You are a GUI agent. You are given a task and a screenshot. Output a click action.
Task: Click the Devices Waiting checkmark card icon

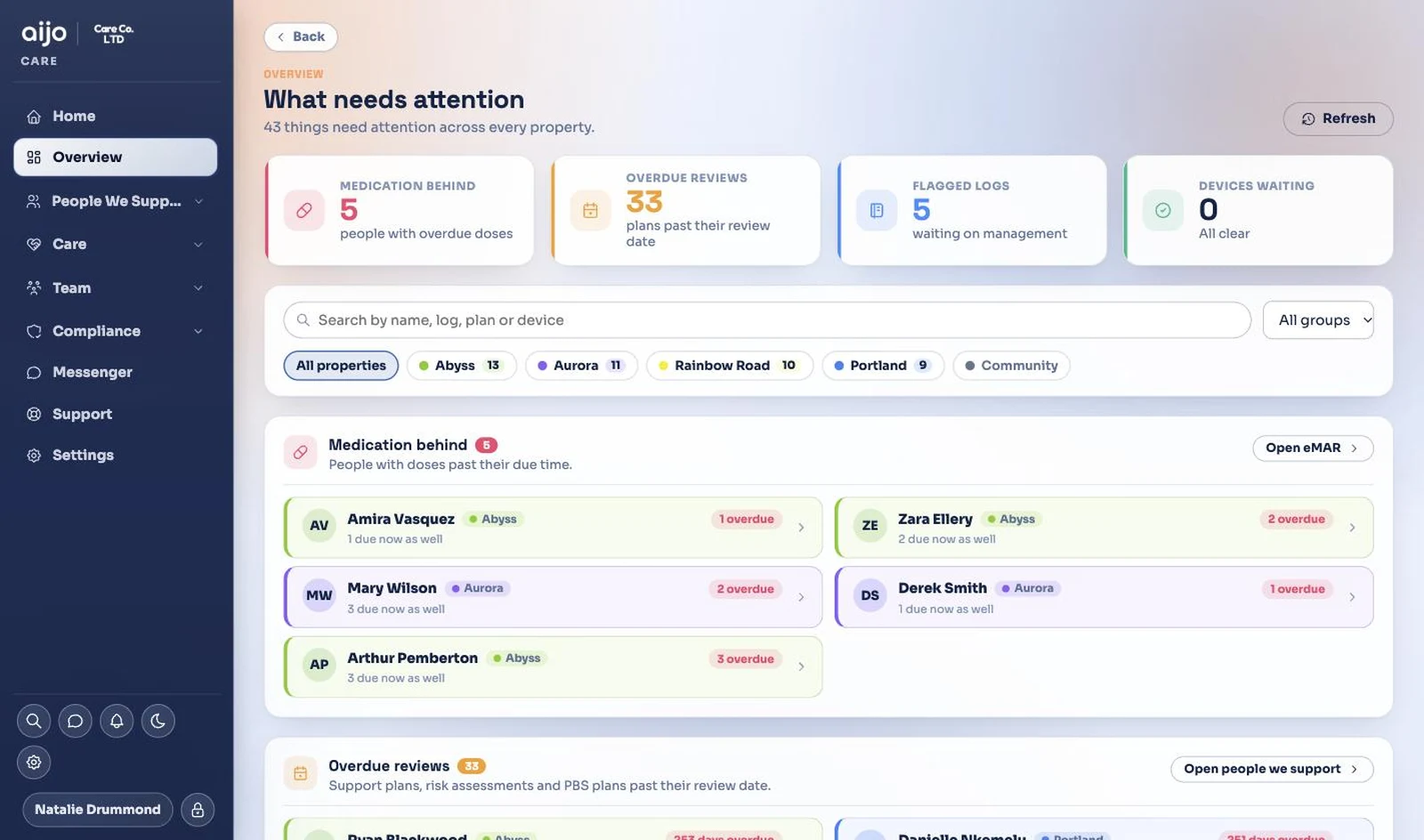(x=1162, y=211)
